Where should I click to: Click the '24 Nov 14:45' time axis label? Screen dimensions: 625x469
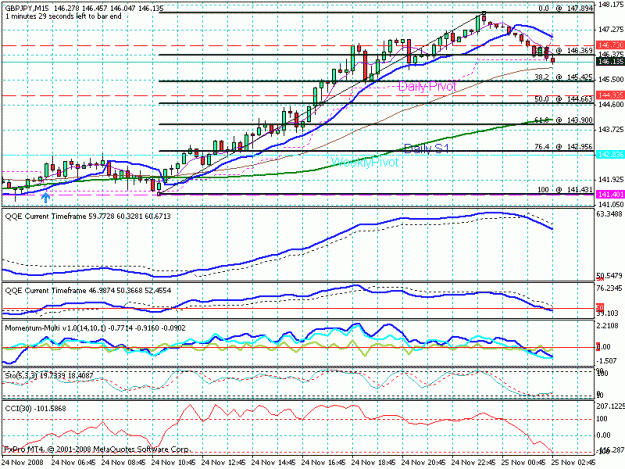click(273, 463)
